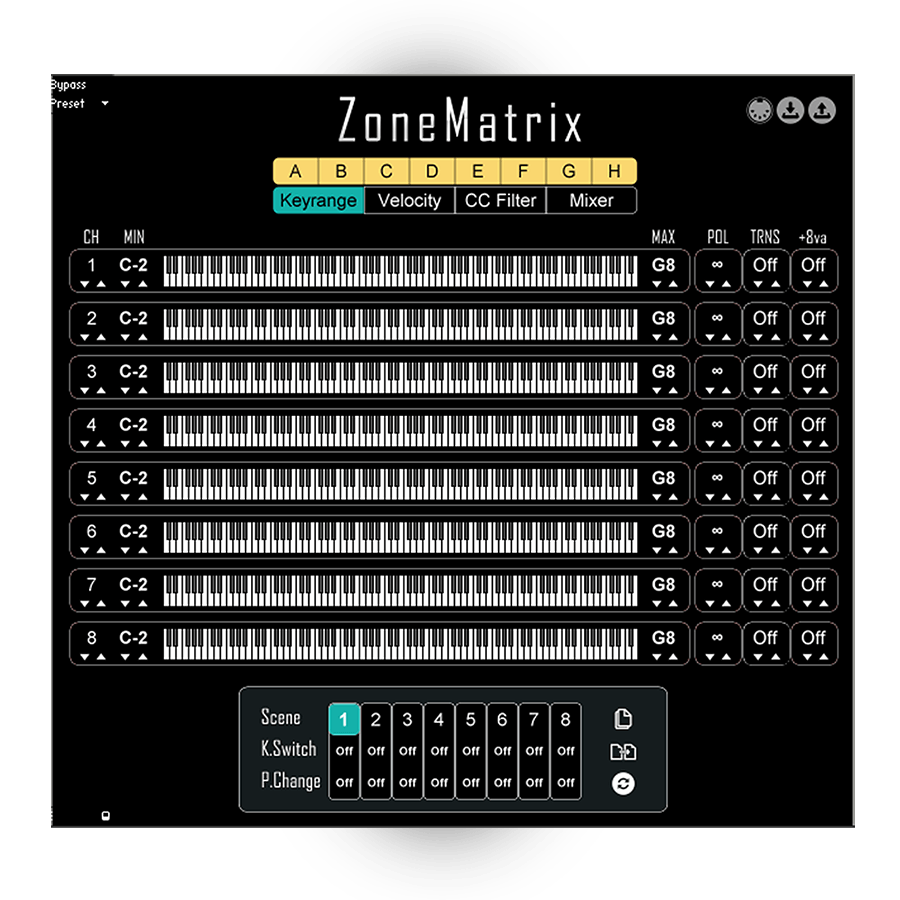Screen dimensions: 900x900
Task: Select Scene 7 button
Action: [534, 719]
